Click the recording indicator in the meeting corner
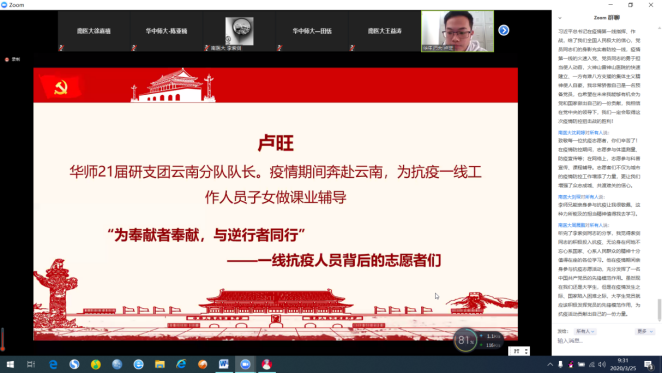The width and height of the screenshot is (663, 373). 13,60
